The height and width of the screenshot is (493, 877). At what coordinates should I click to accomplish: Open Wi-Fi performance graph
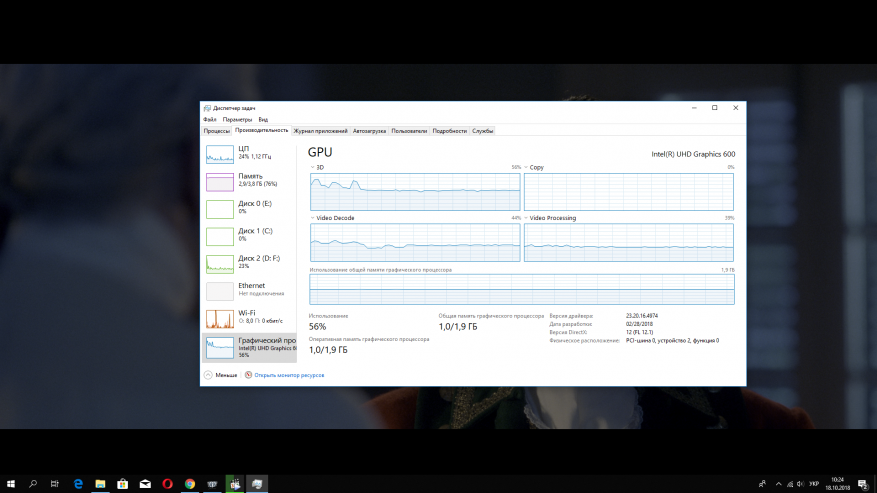point(220,318)
